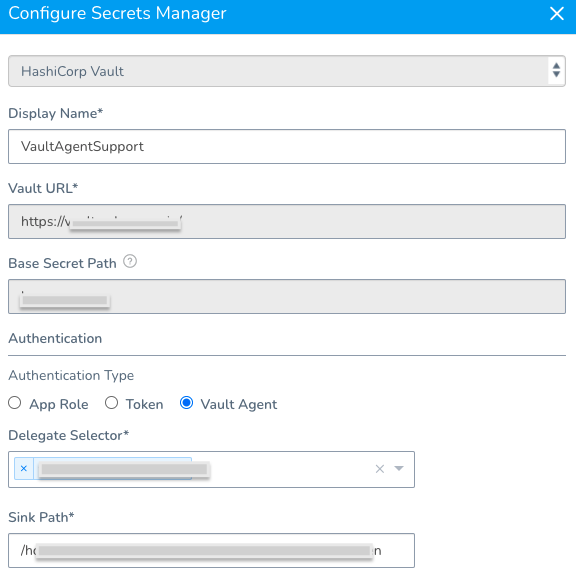
Task: Focus the Sink Path text box
Action: tap(211, 550)
